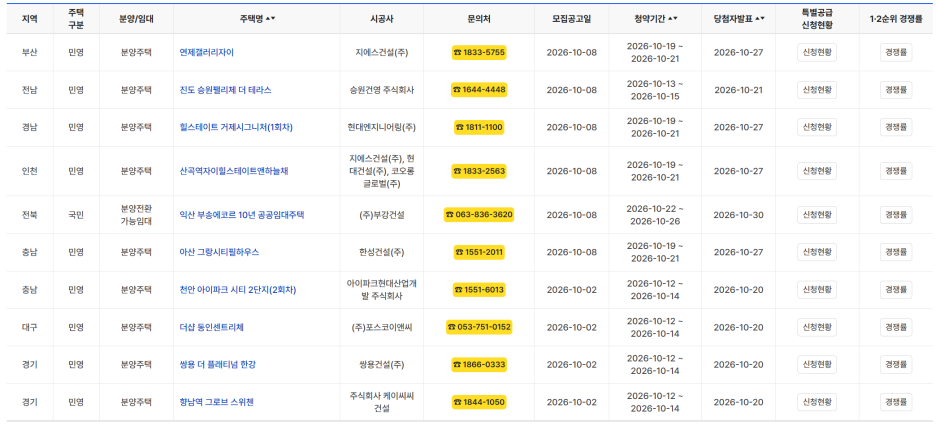The height and width of the screenshot is (425, 936).
Task: Select the 2026-10-30 announcement date
Action: (738, 215)
